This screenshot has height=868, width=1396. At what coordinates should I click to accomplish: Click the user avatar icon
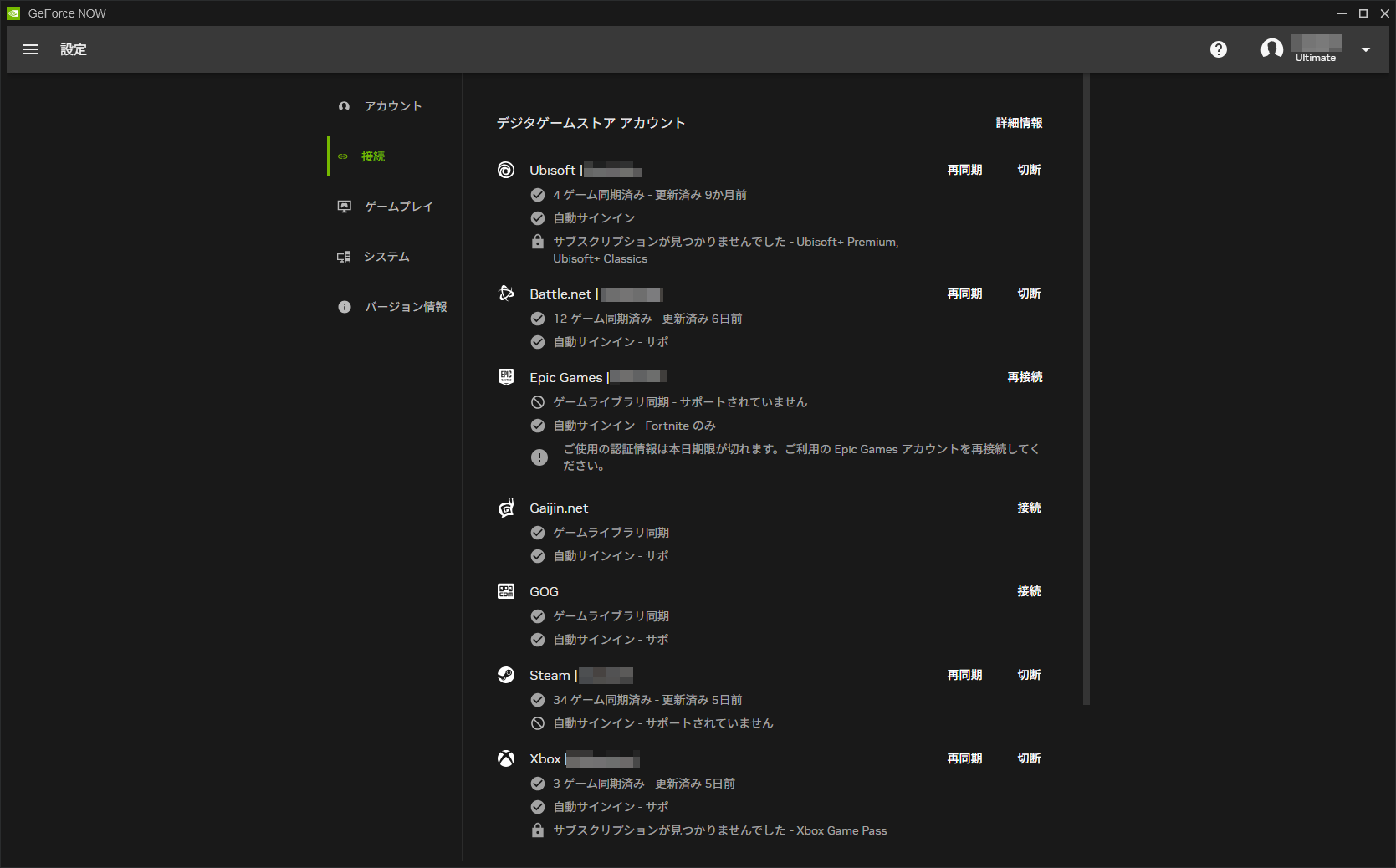[x=1272, y=49]
